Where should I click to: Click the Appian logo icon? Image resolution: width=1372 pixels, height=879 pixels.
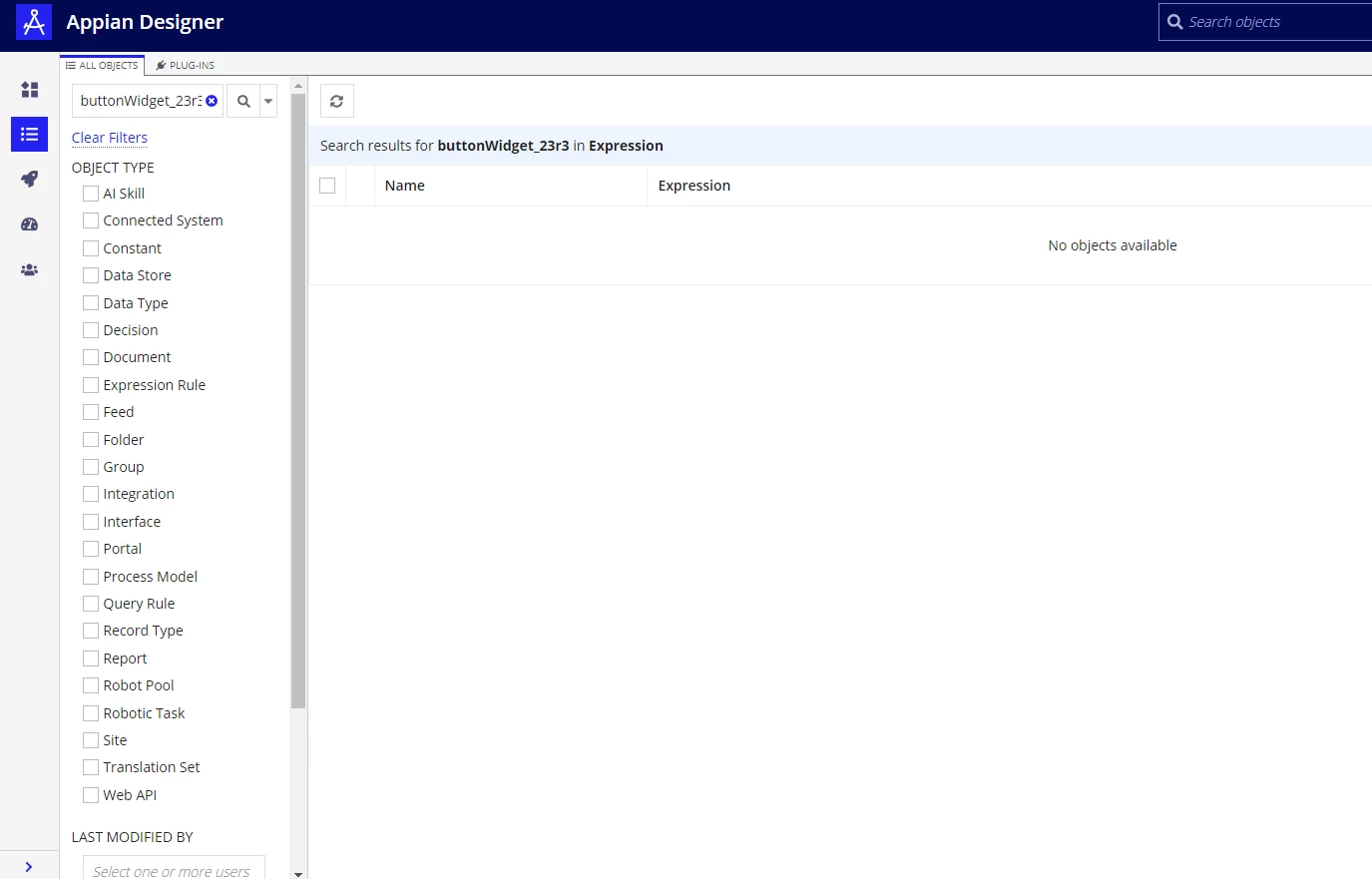(34, 22)
